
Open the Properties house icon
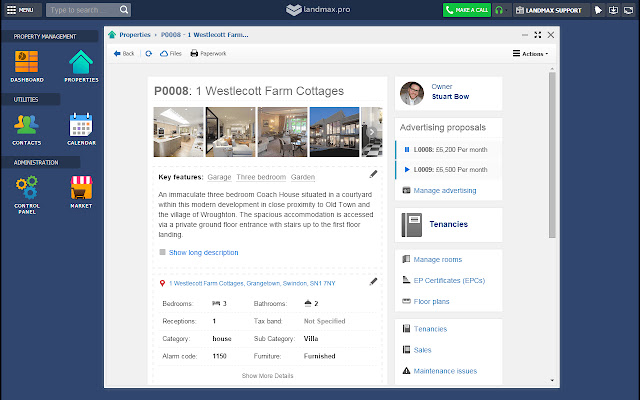81,66
